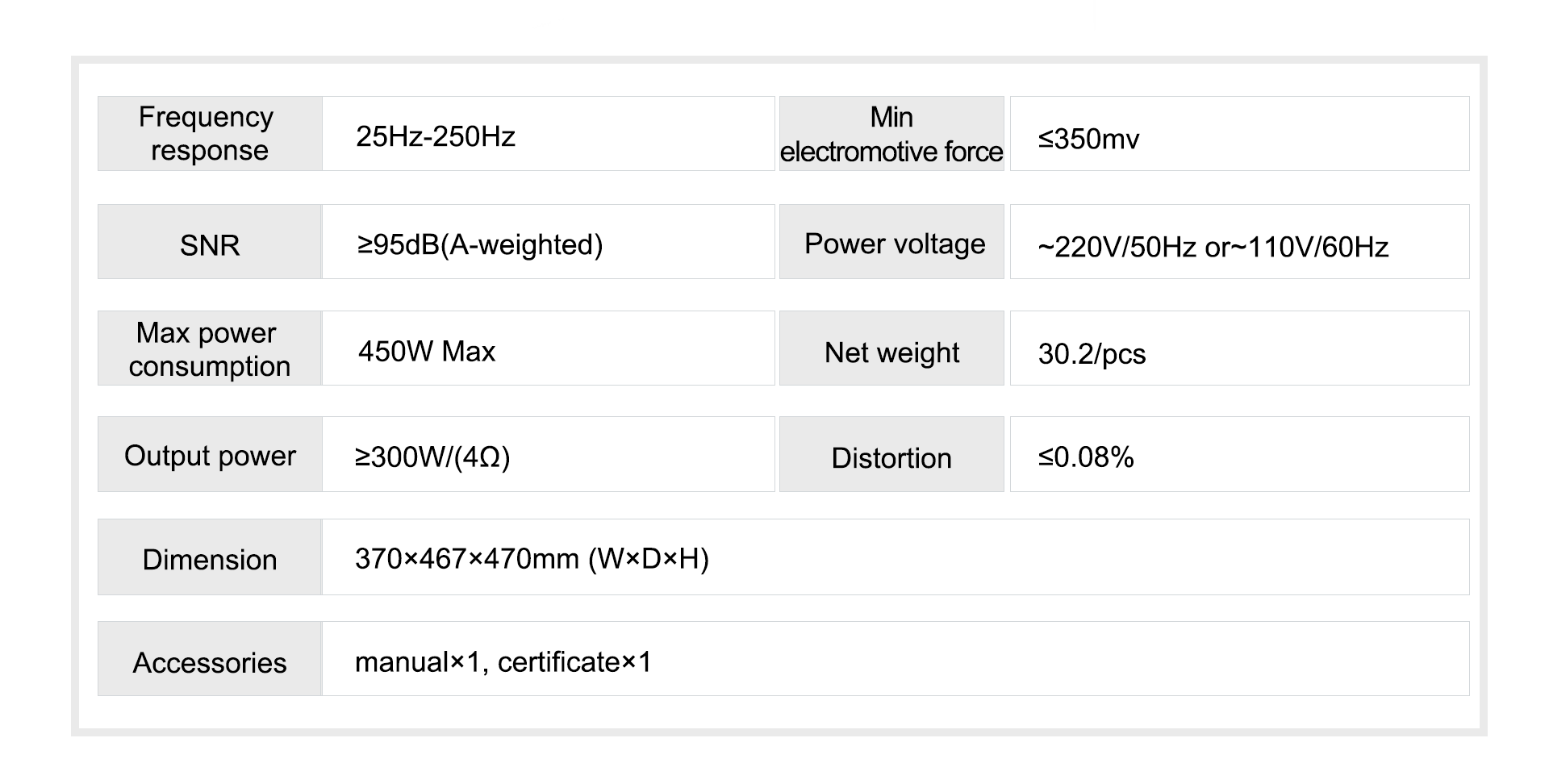Select the manual×1, certificate×1 text
Screen dimensions: 1549x784
point(503,661)
